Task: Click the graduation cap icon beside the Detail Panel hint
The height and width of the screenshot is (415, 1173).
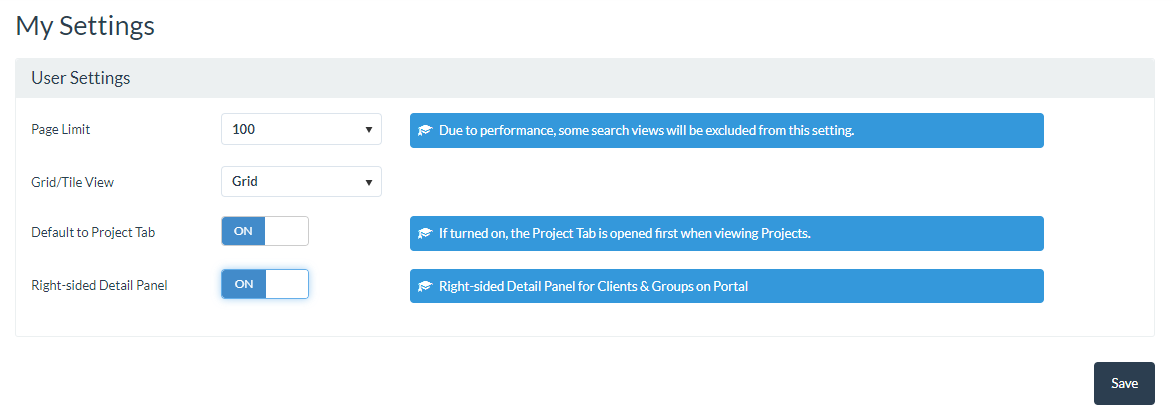Action: pyautogui.click(x=425, y=286)
